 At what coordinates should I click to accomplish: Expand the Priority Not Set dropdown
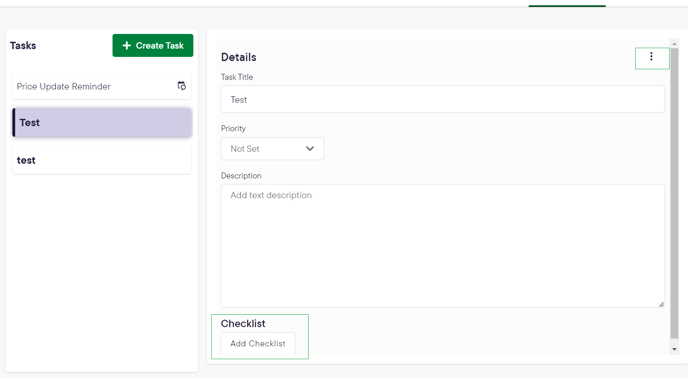pyautogui.click(x=272, y=148)
